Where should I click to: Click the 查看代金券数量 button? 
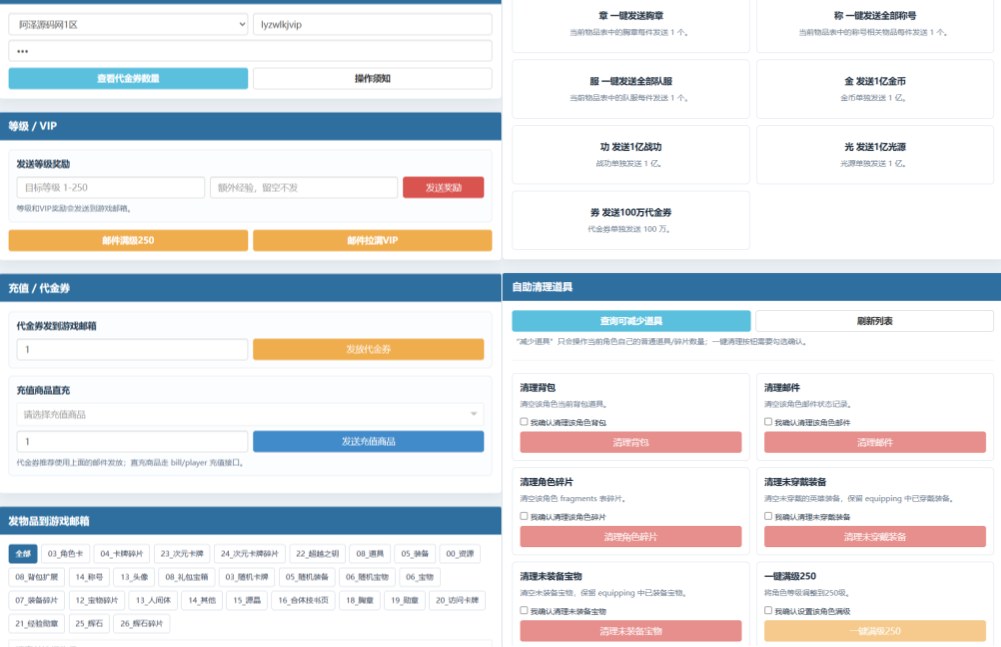pos(128,79)
